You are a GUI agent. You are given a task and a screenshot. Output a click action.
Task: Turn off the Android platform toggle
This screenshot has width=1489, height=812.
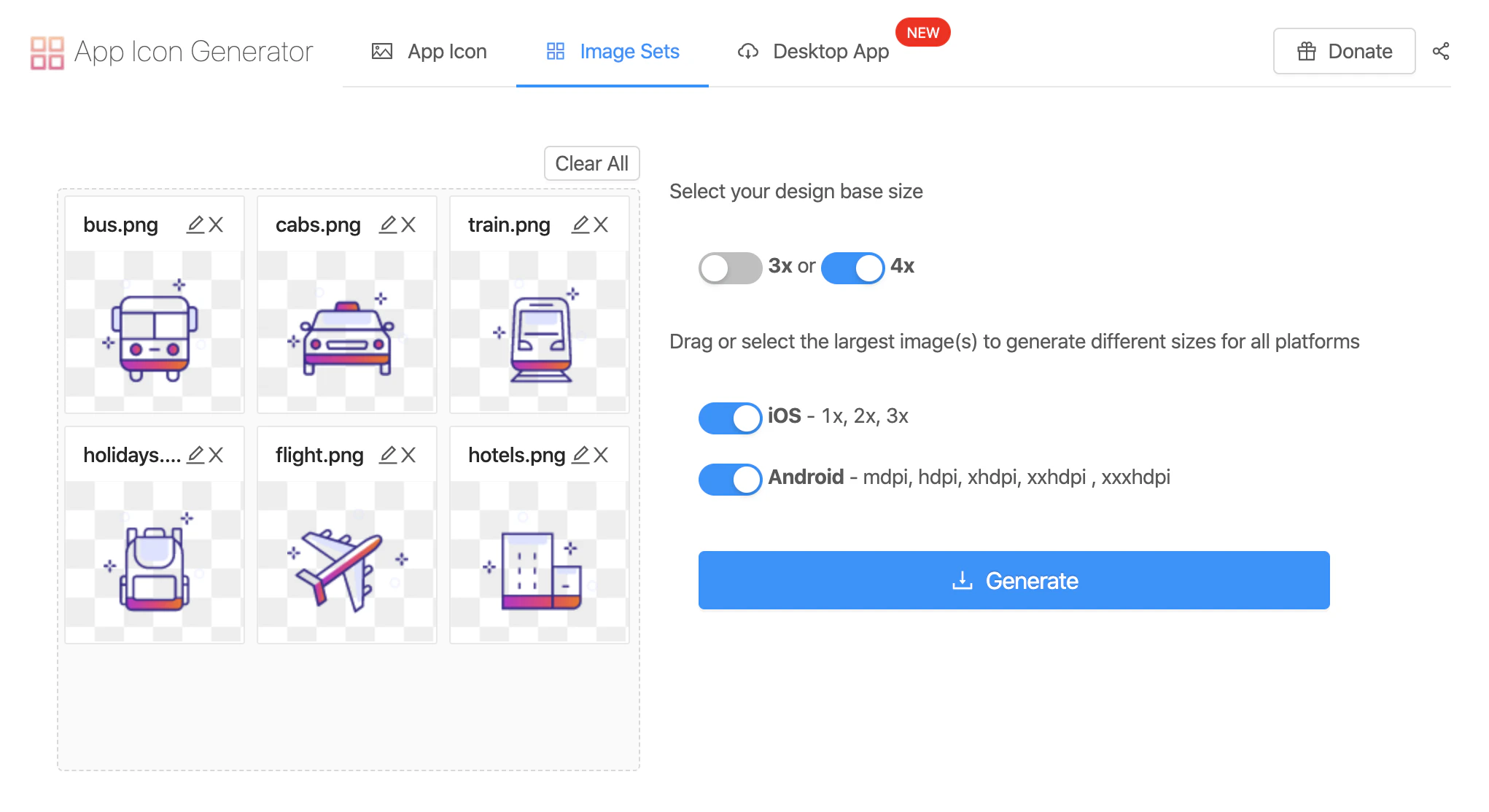point(730,479)
